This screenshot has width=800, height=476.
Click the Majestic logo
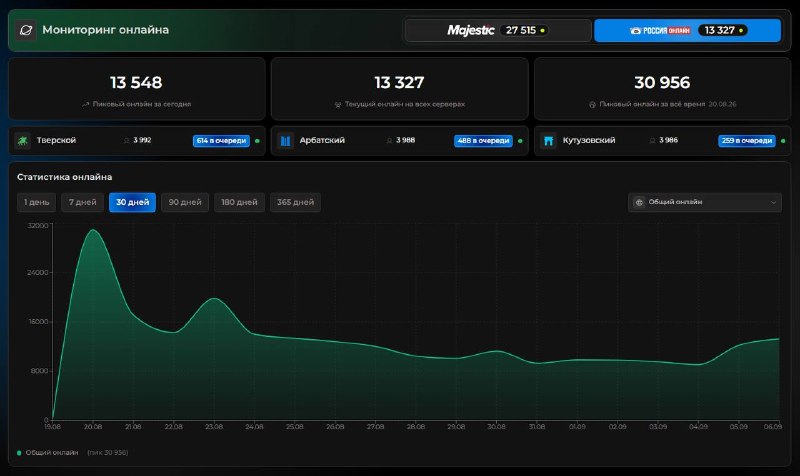[x=470, y=30]
